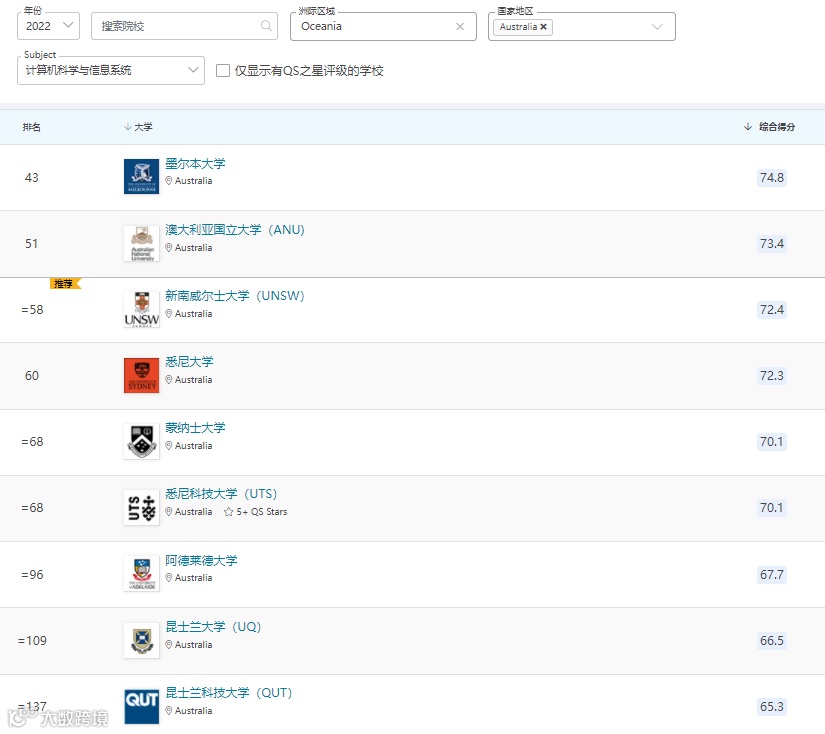This screenshot has width=825, height=734.
Task: Click the ANU logo thumbnail
Action: (x=142, y=243)
